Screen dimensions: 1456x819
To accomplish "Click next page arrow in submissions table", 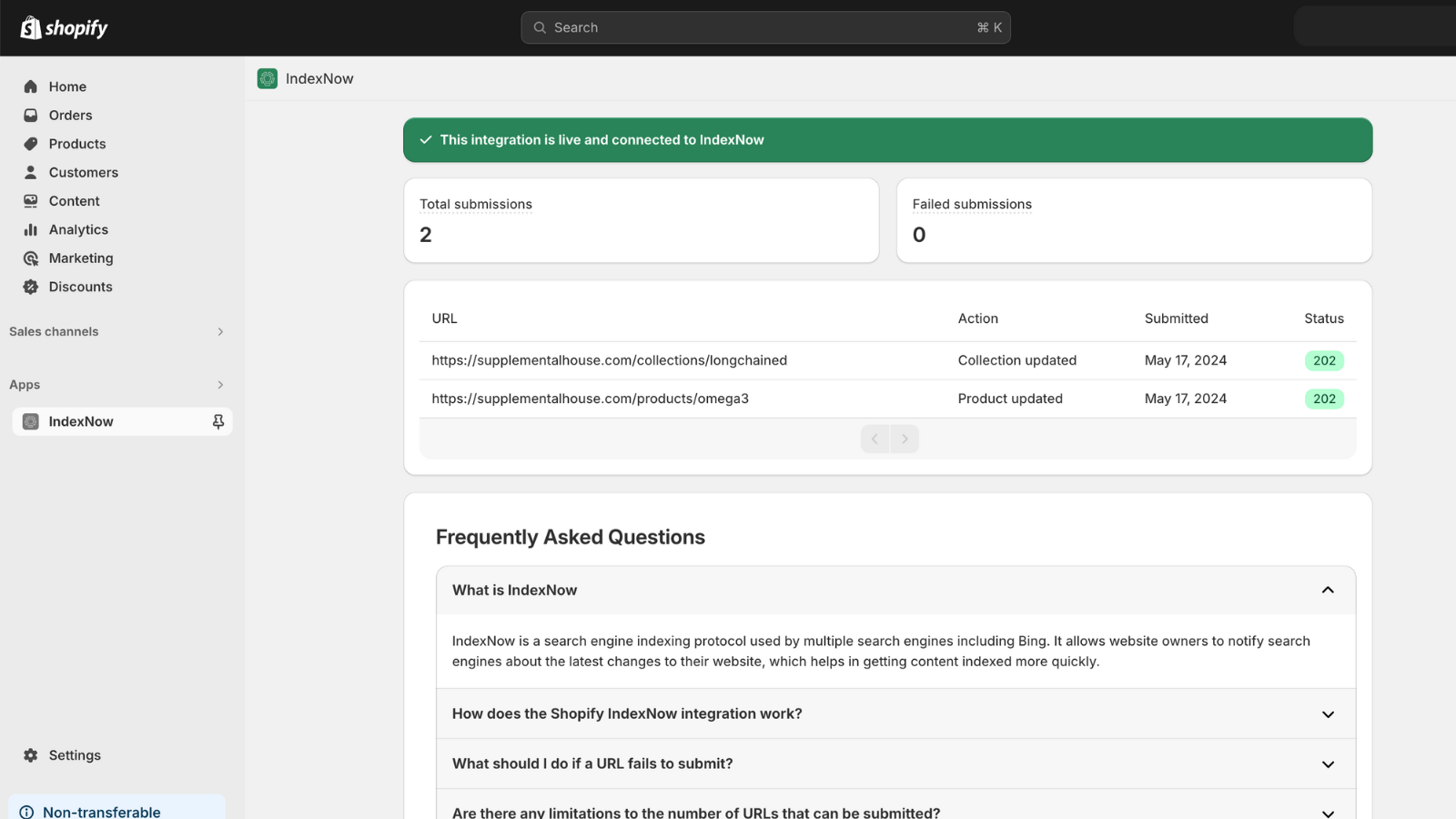I will coord(905,439).
